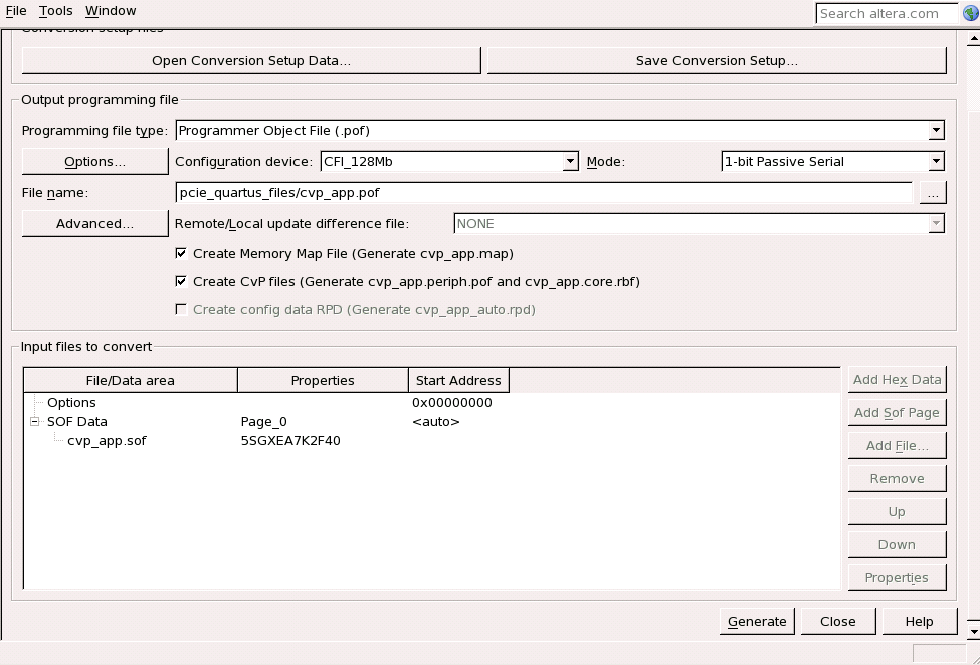
Task: Open the Programming file type dropdown
Action: pyautogui.click(x=936, y=131)
